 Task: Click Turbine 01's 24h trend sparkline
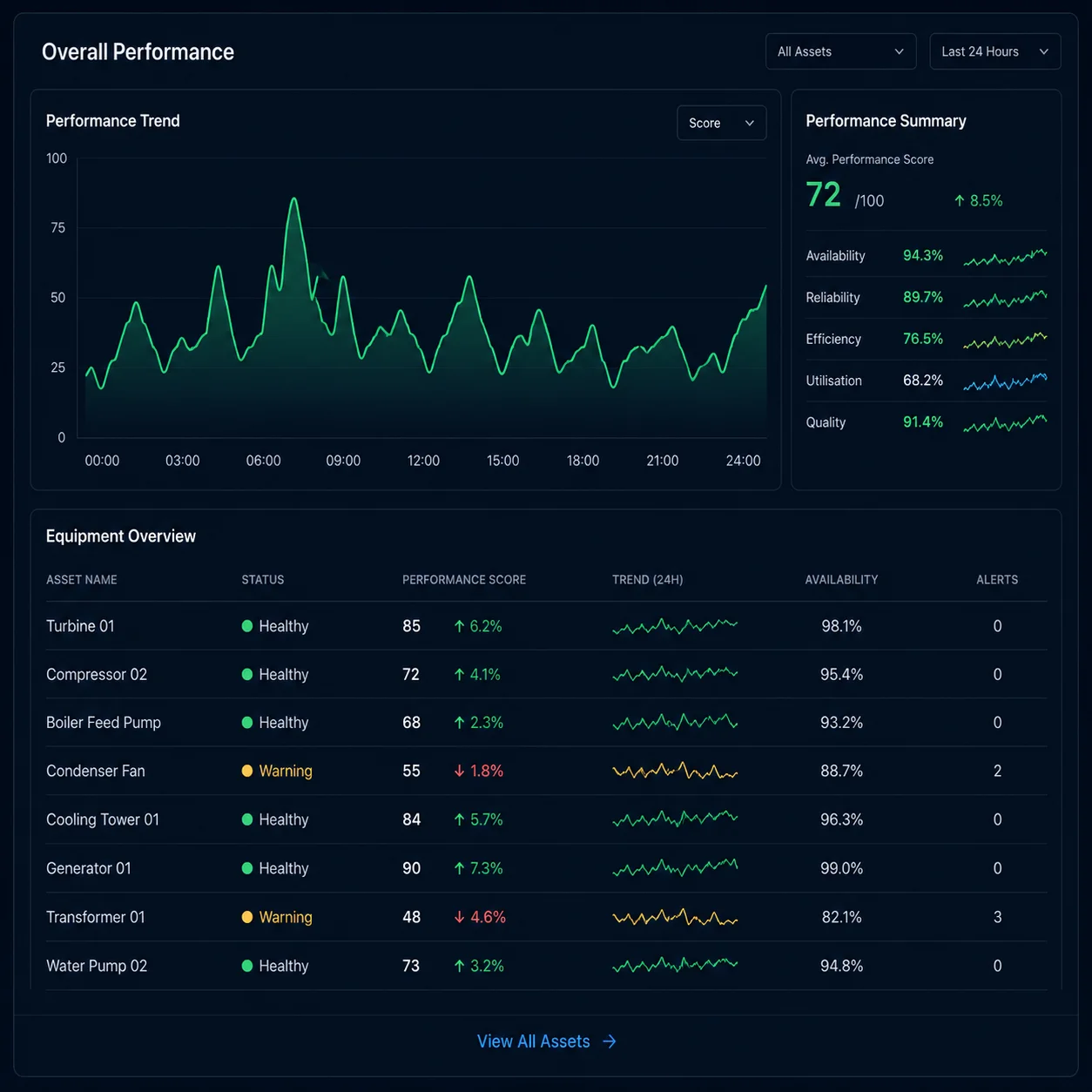coord(675,626)
